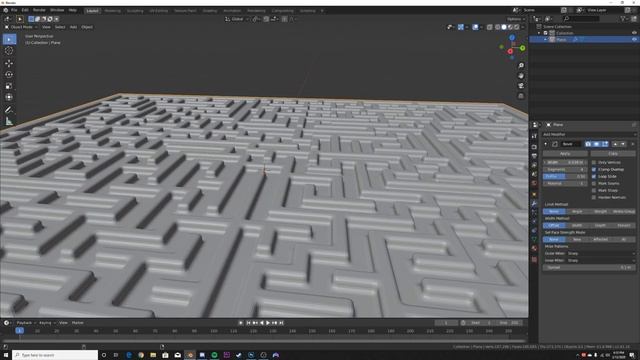This screenshot has height=360, width=640.
Task: Select the Rotate tool
Action: coord(9,75)
